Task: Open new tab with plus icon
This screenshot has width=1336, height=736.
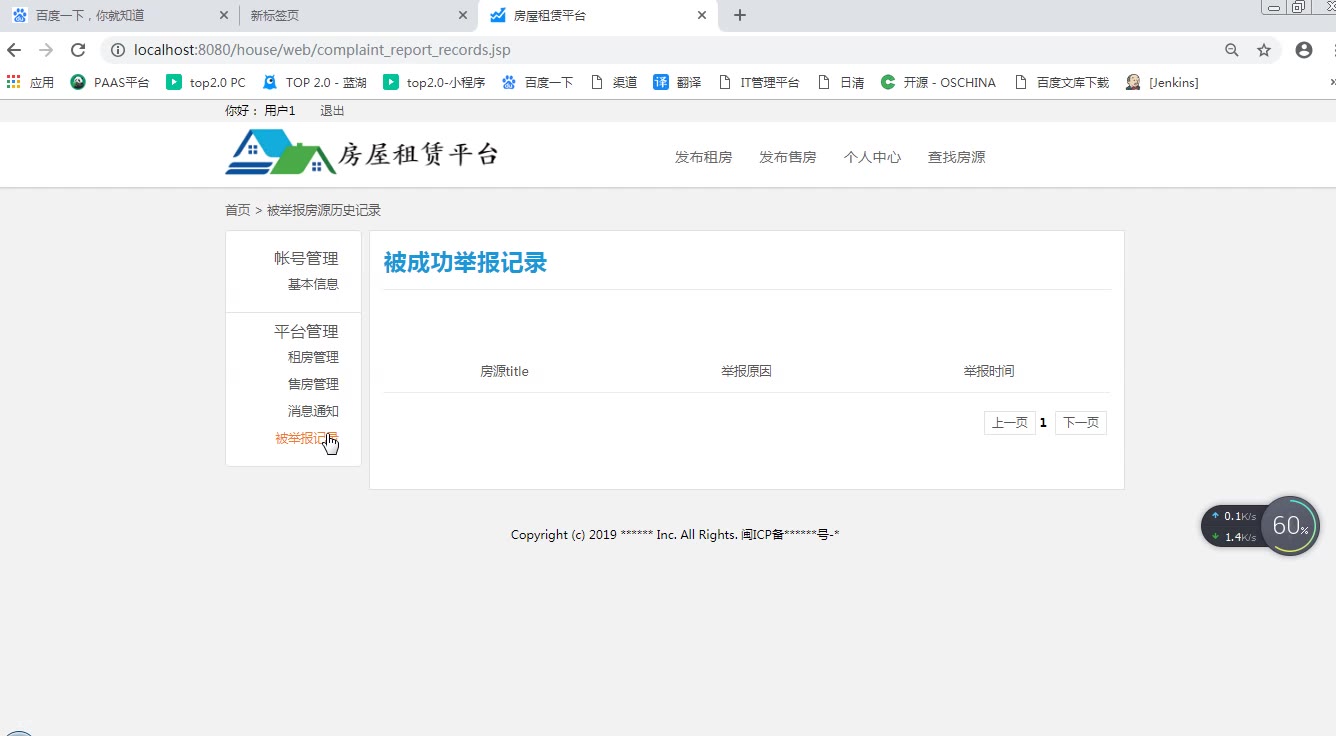Action: [x=740, y=15]
